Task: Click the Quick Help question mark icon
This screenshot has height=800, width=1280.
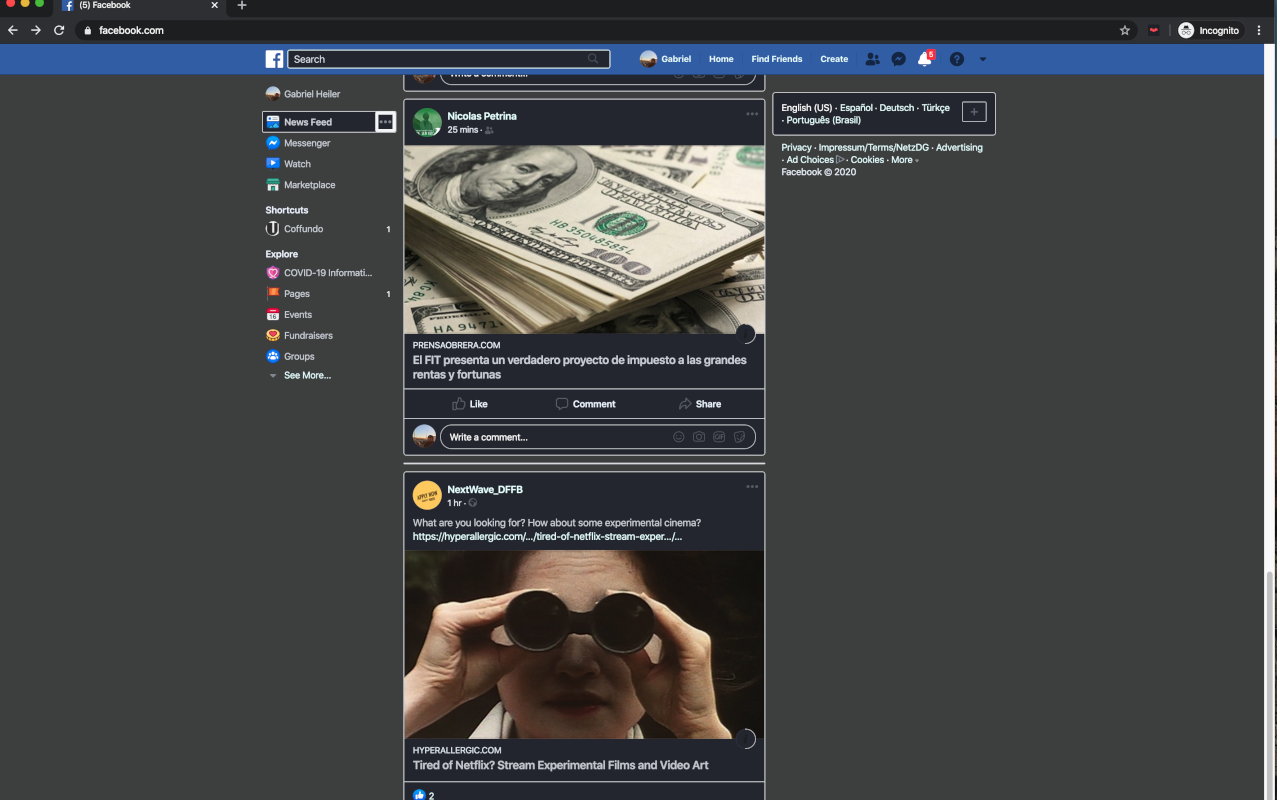Action: tap(957, 59)
